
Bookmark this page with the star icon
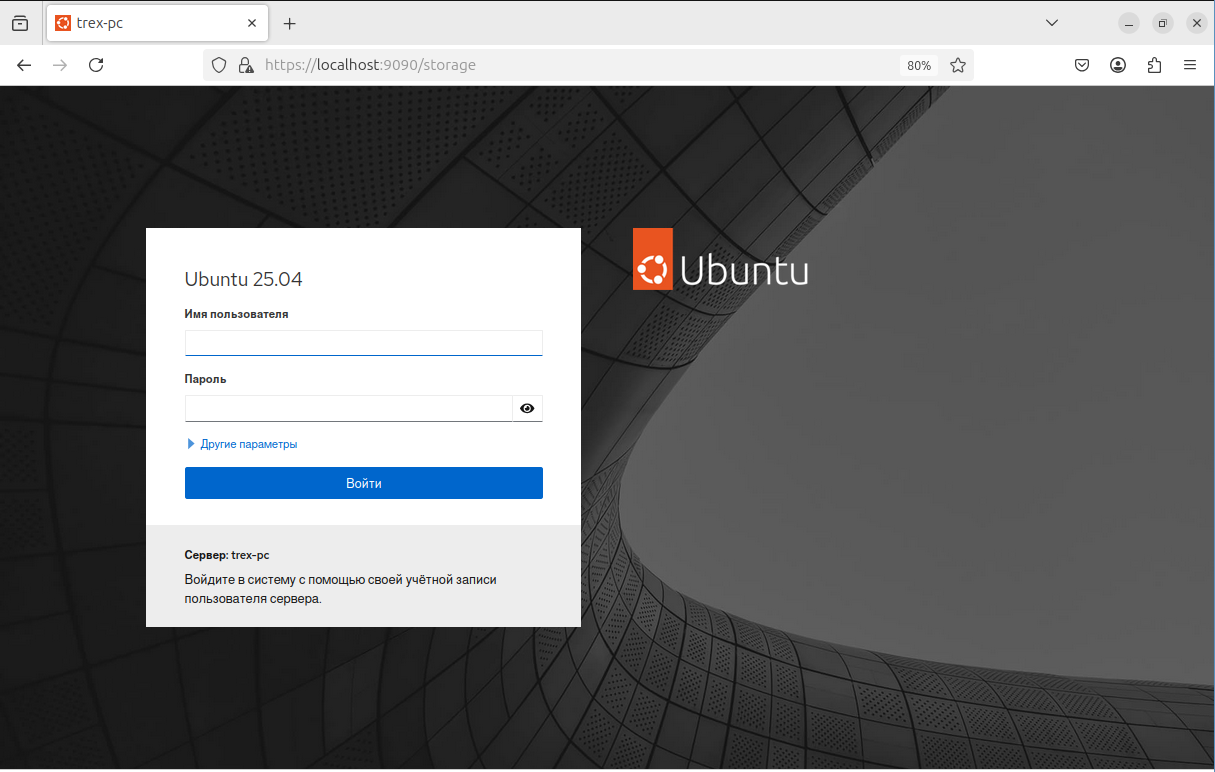[x=958, y=65]
